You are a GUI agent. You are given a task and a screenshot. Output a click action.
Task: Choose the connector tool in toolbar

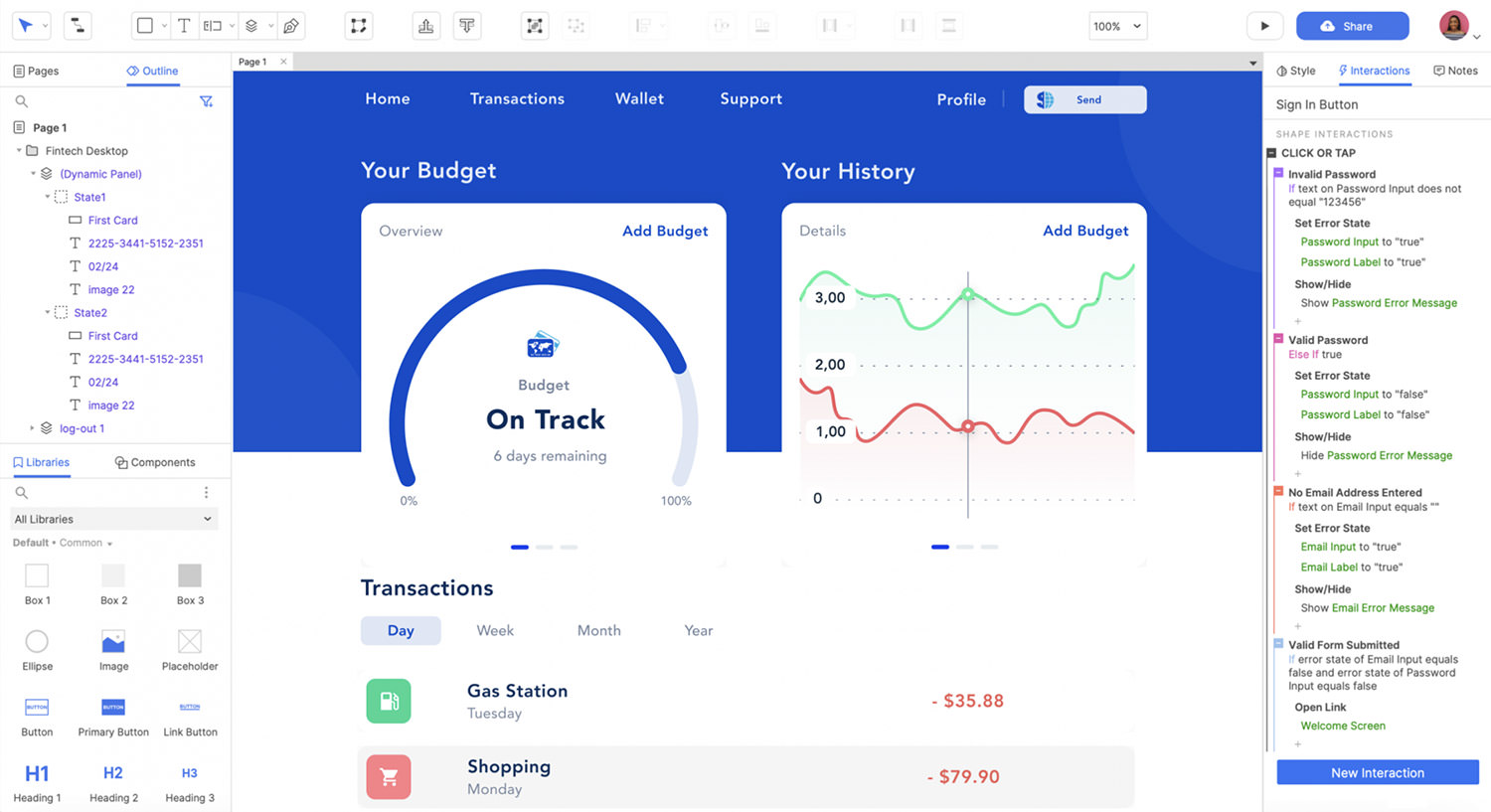(78, 26)
